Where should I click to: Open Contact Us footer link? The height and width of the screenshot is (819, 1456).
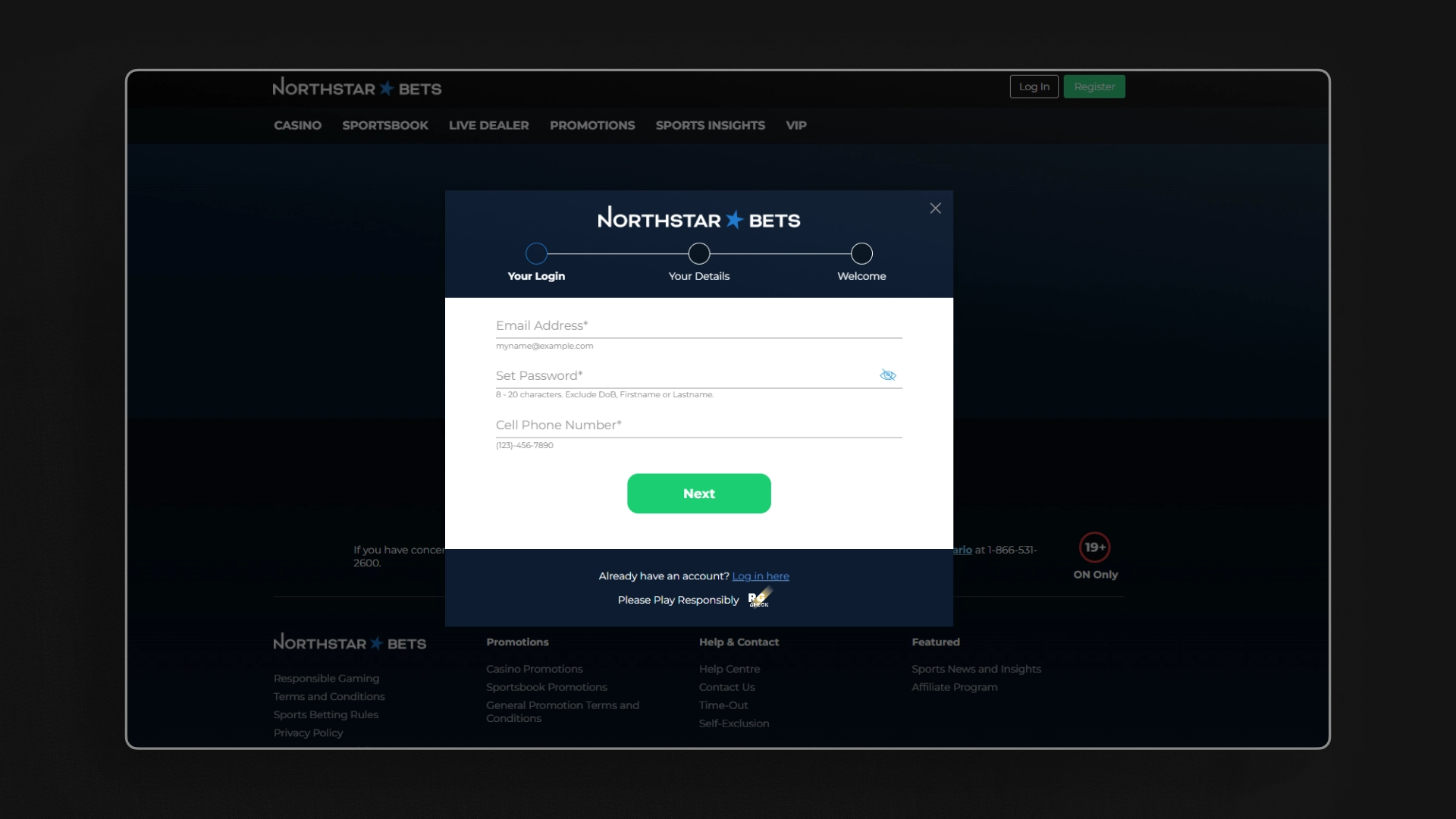pos(727,688)
